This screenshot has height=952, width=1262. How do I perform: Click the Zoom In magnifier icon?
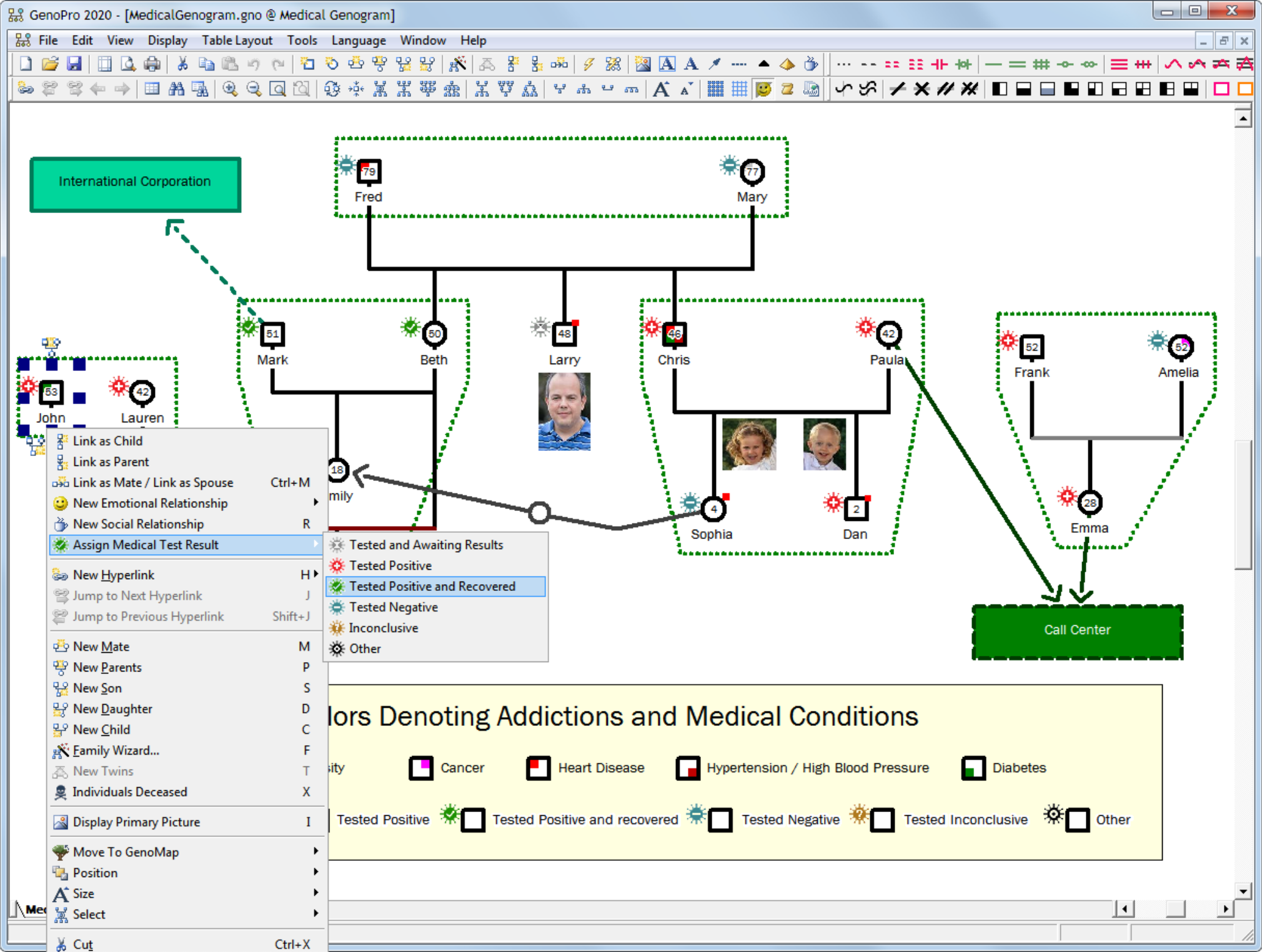tap(229, 89)
